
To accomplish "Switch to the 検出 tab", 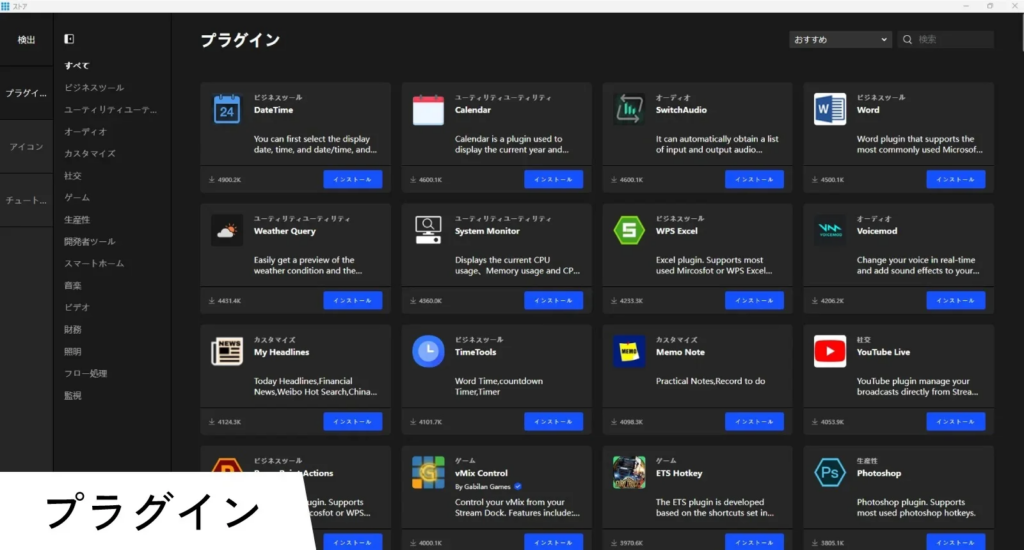I will 26,40.
